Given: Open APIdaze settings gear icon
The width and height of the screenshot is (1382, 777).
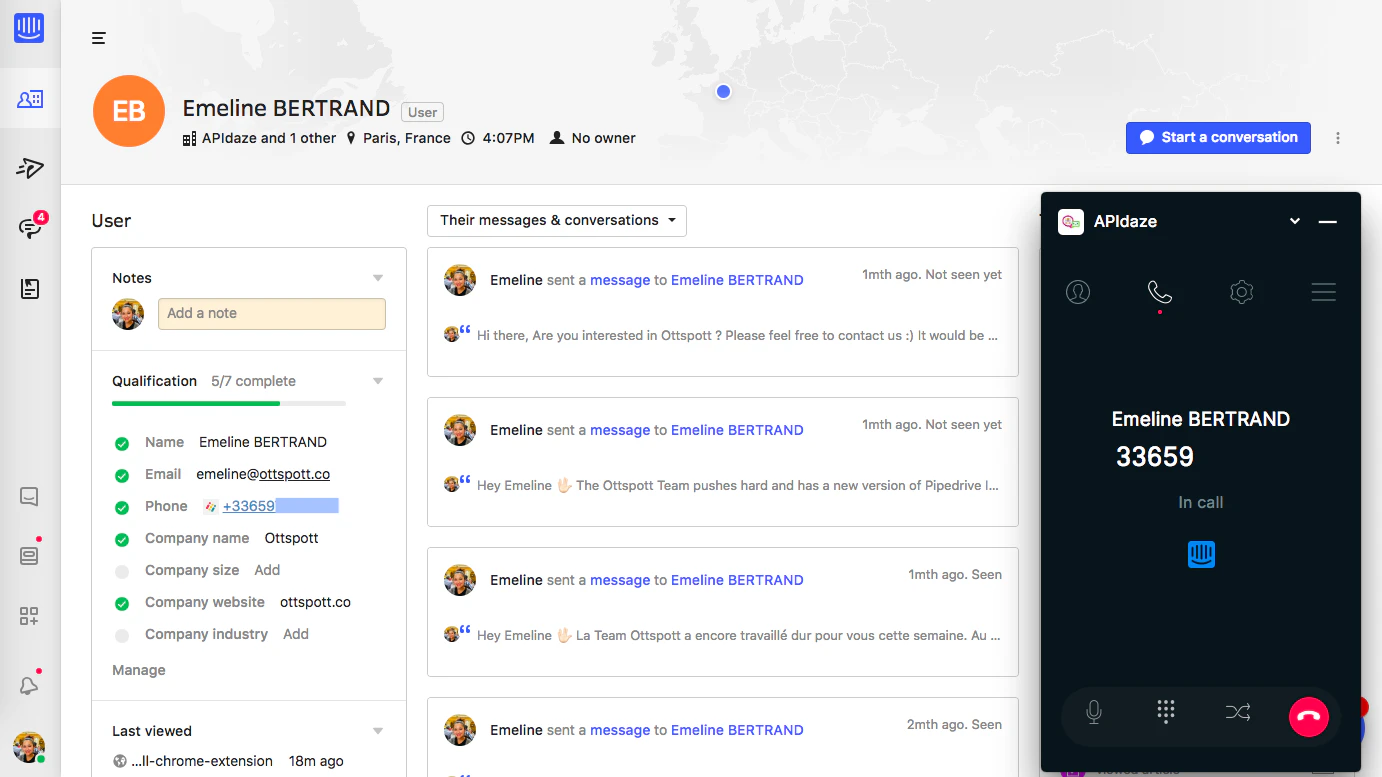Looking at the screenshot, I should pyautogui.click(x=1242, y=292).
